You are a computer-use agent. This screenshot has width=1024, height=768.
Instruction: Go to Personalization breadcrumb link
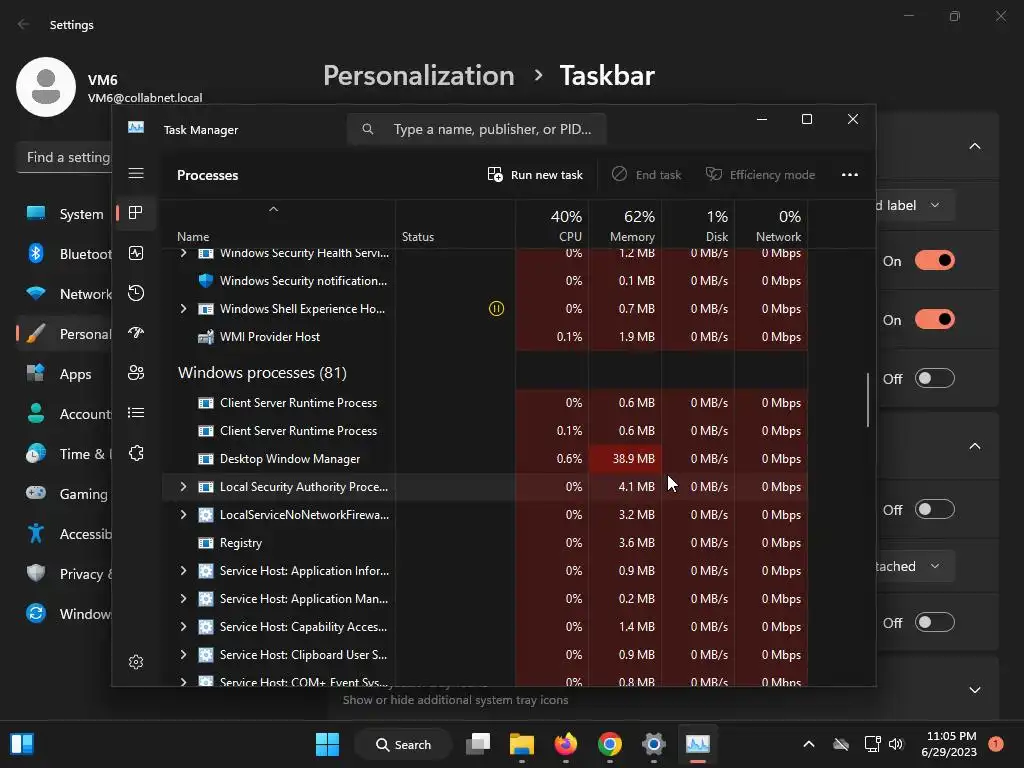419,76
